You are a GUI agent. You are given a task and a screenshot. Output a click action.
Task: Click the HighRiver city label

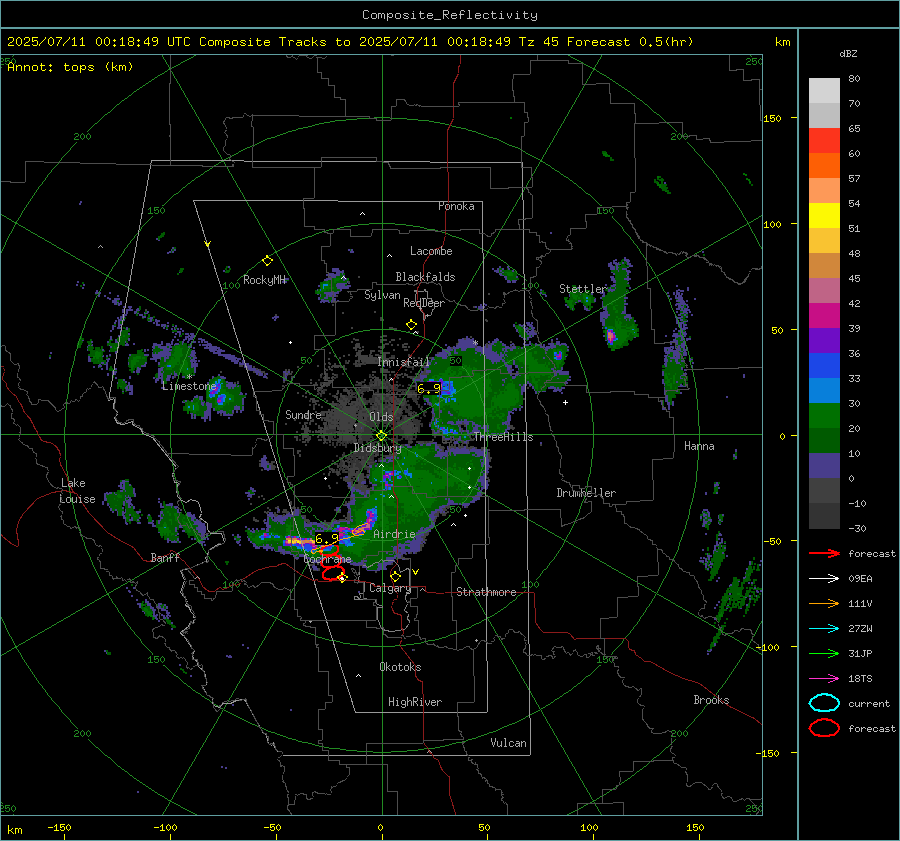click(x=415, y=702)
